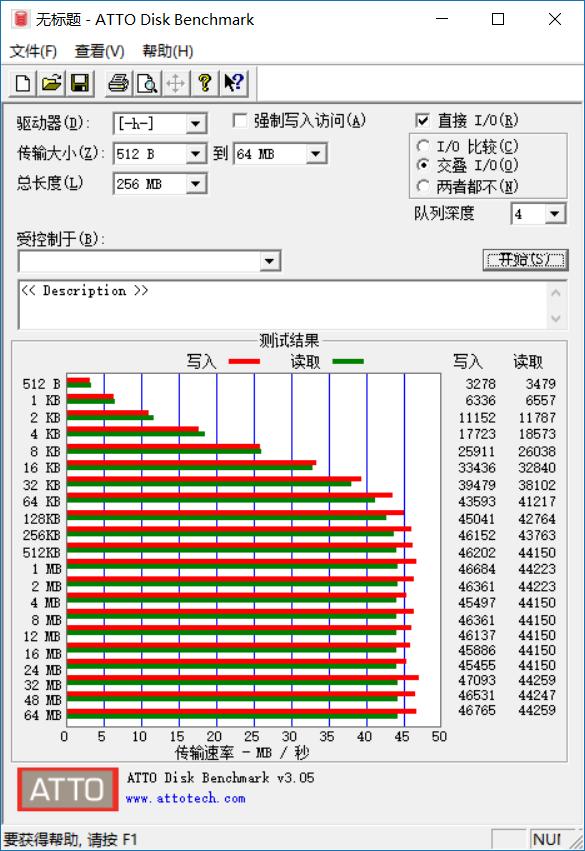The image size is (585, 851).
Task: Close the ATTO Disk Benchmark window
Action: [x=555, y=19]
